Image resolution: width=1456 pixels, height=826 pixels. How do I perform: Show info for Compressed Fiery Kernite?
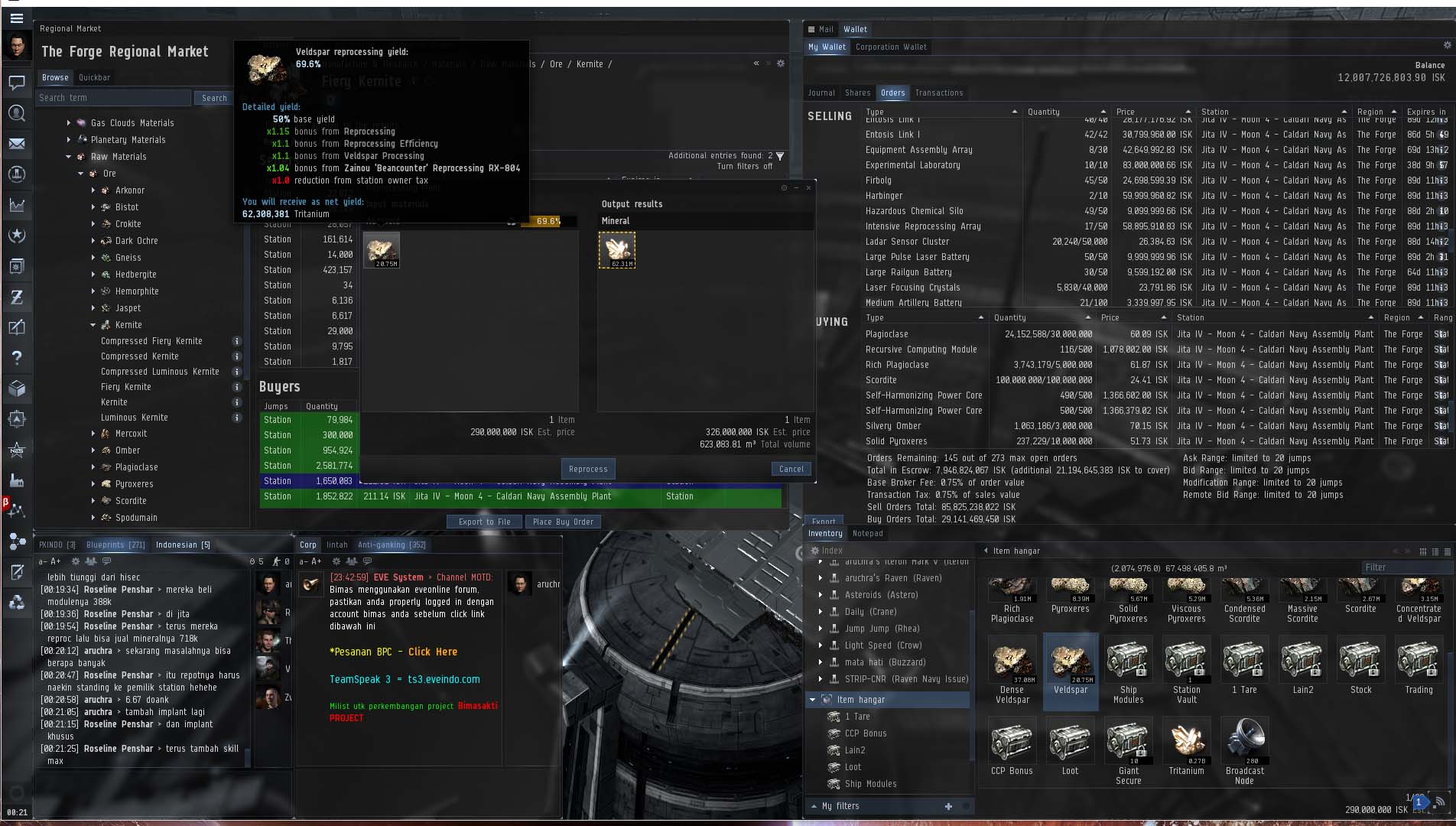coord(237,341)
